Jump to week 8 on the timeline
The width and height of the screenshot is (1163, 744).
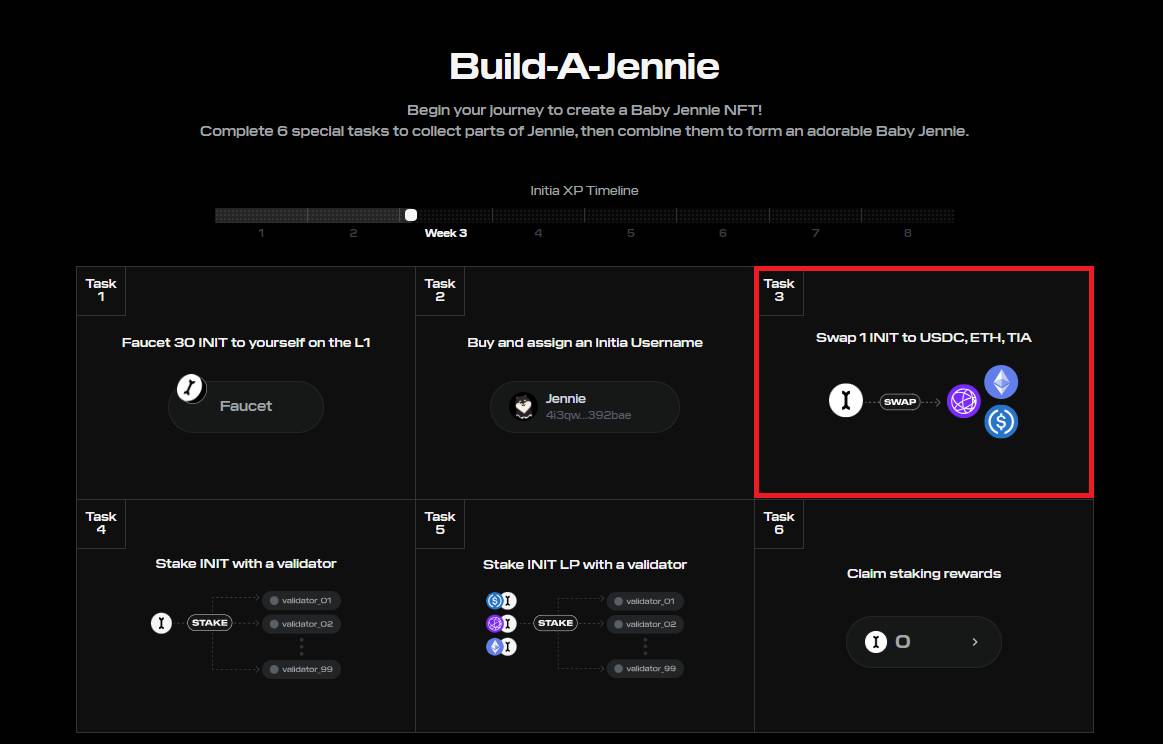pos(907,233)
